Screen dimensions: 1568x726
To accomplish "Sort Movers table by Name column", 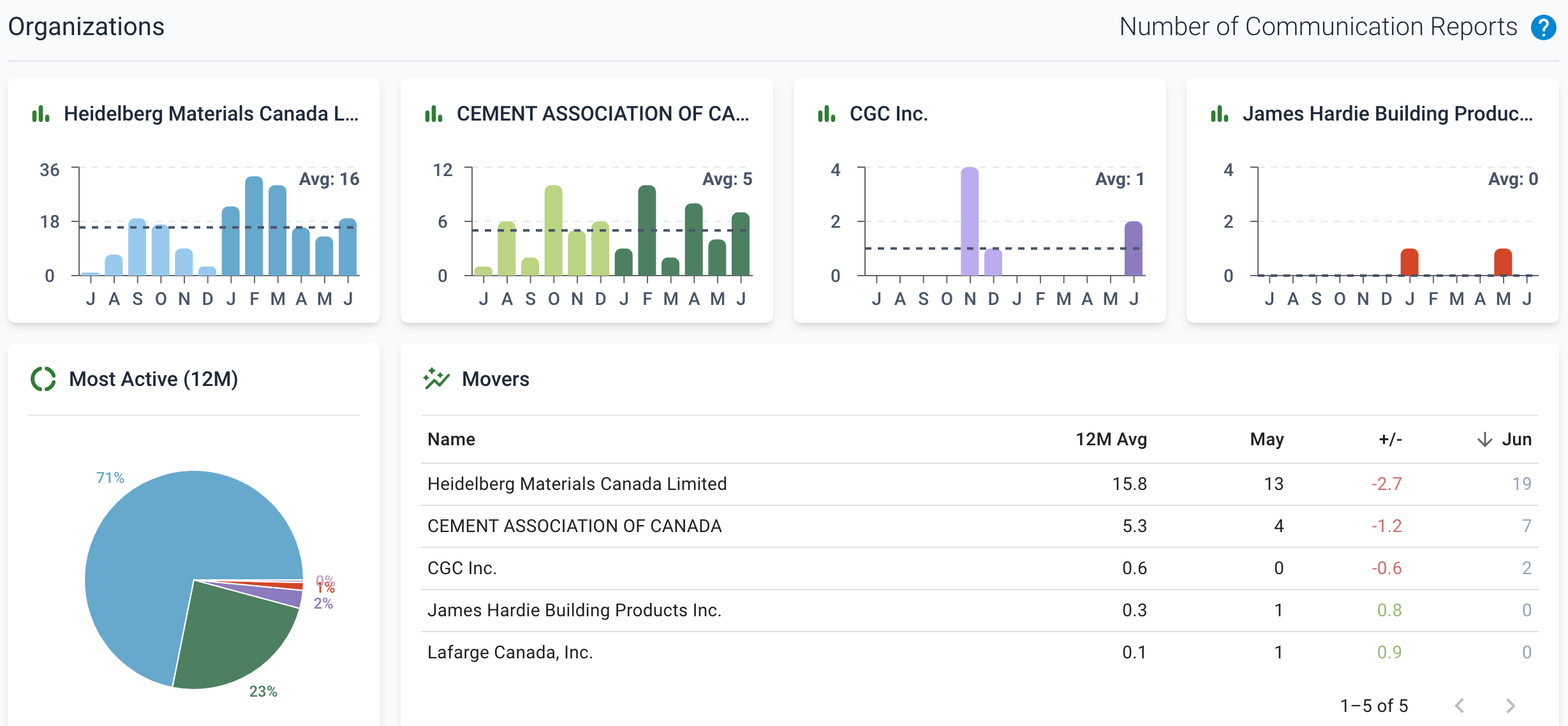I will 451,440.
